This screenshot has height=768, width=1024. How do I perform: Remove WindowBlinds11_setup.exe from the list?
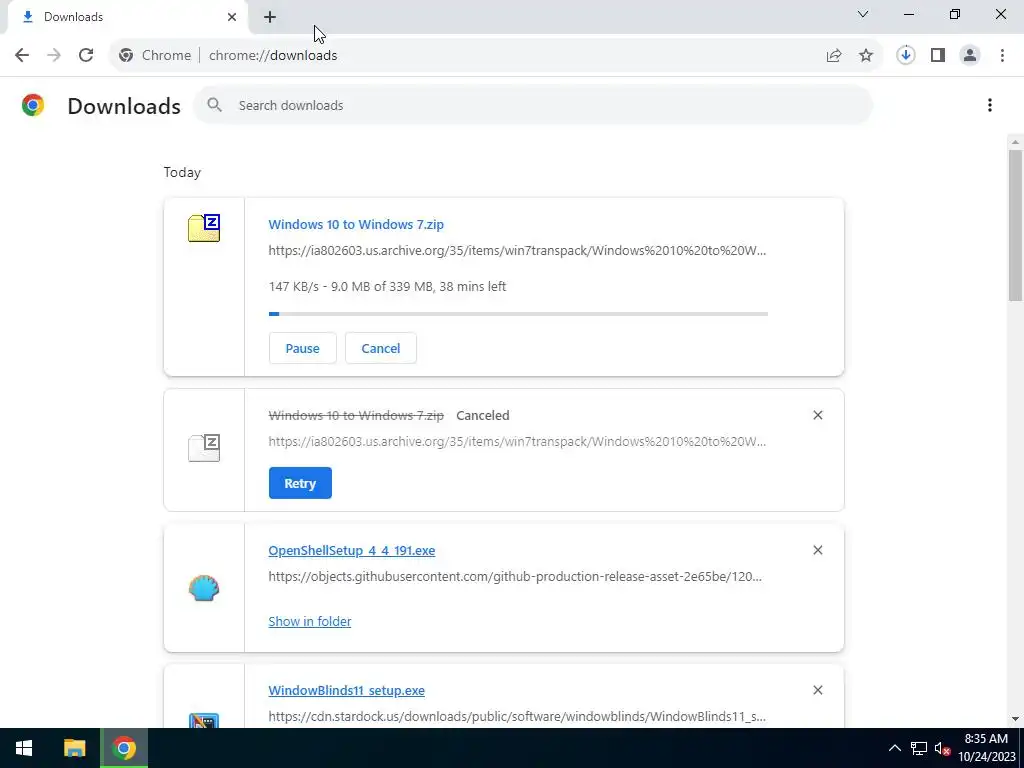click(x=818, y=690)
